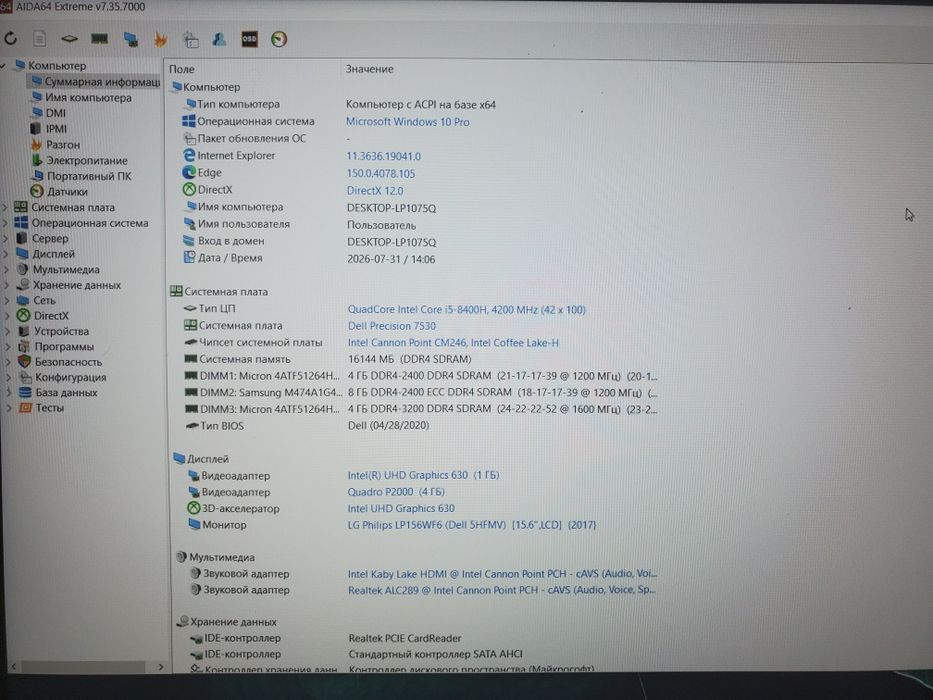Viewport: 933px width, 700px height.
Task: Click the Поле column header
Action: click(181, 69)
